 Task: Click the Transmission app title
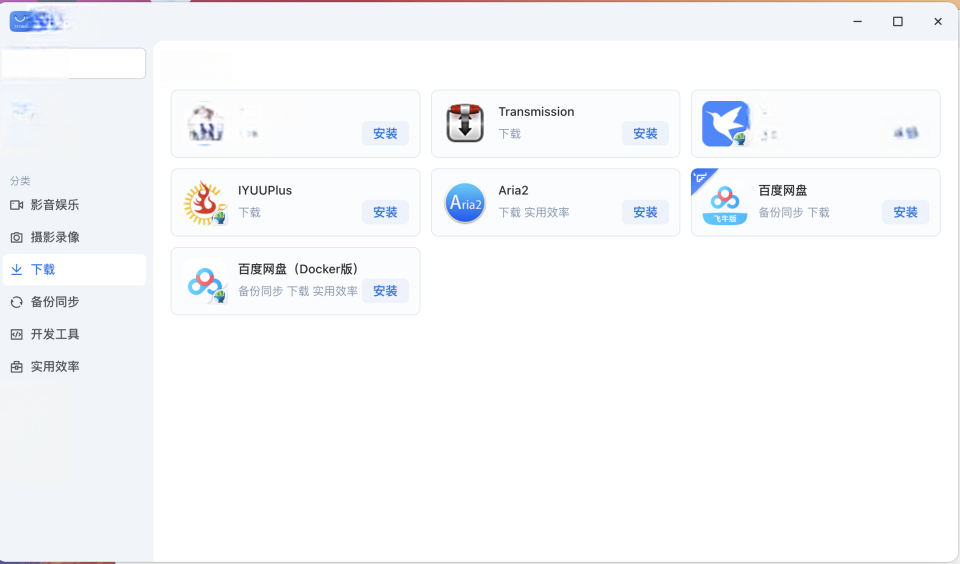pos(536,112)
